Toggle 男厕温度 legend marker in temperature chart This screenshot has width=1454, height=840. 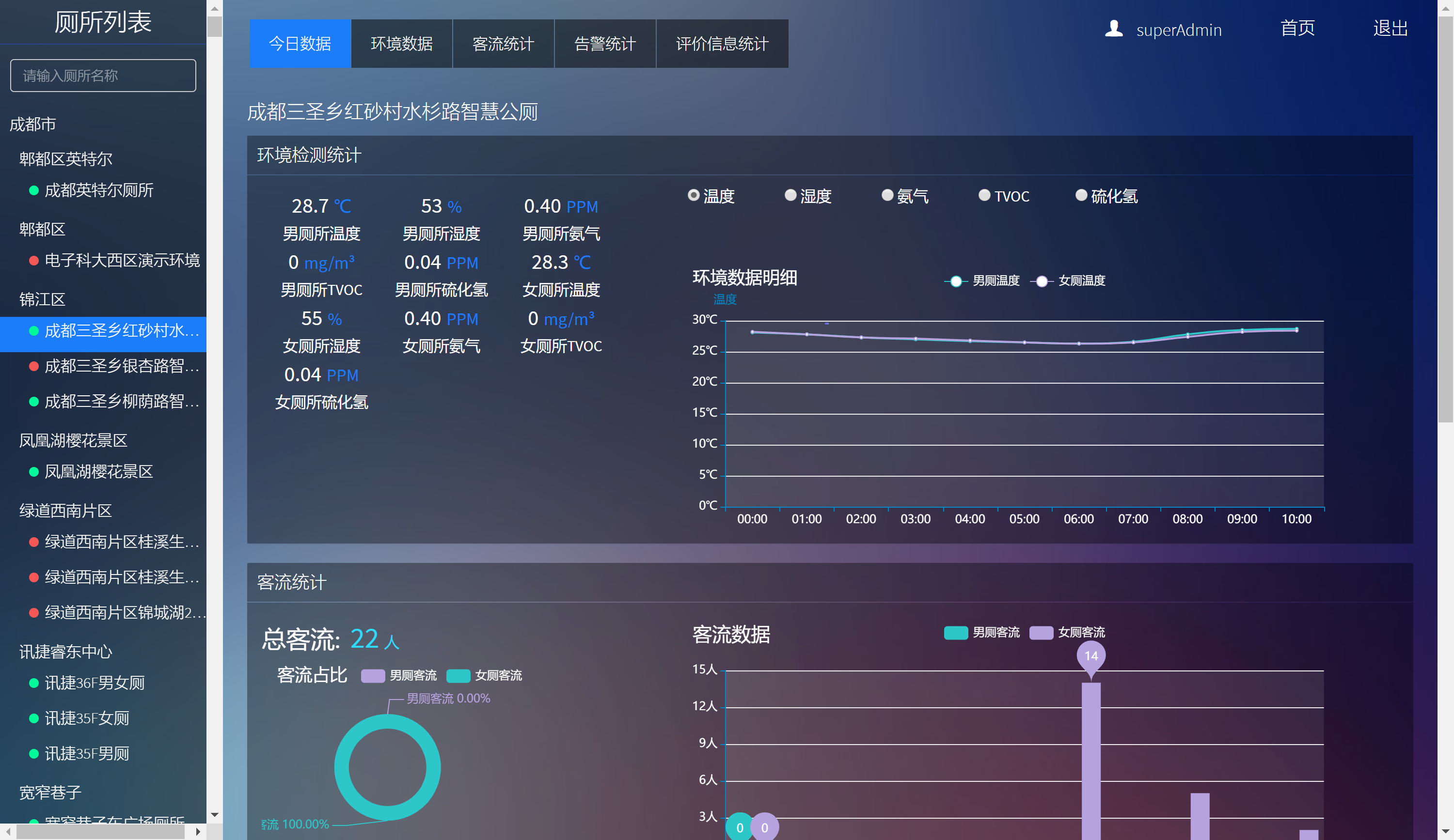(x=956, y=281)
